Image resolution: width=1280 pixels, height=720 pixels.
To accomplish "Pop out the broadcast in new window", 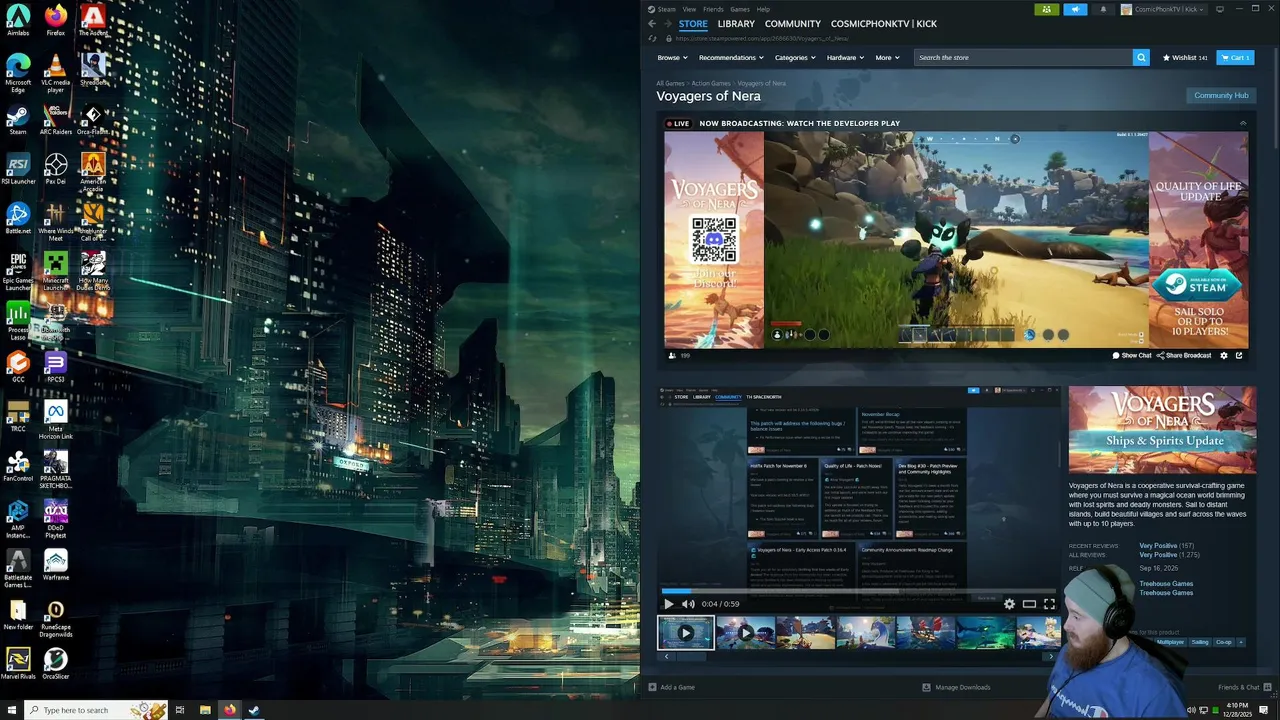I will coord(1239,355).
